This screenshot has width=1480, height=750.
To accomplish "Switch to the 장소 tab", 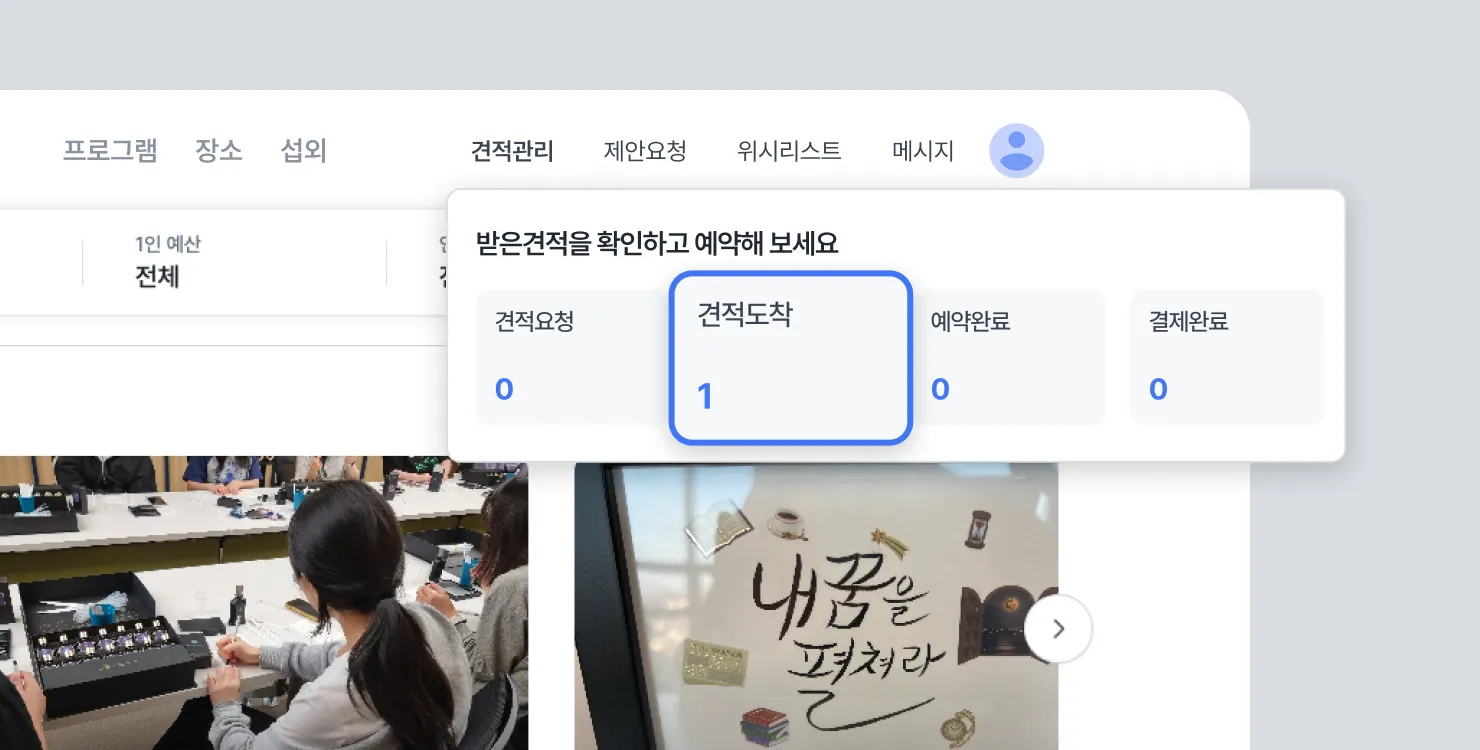I will click(219, 151).
